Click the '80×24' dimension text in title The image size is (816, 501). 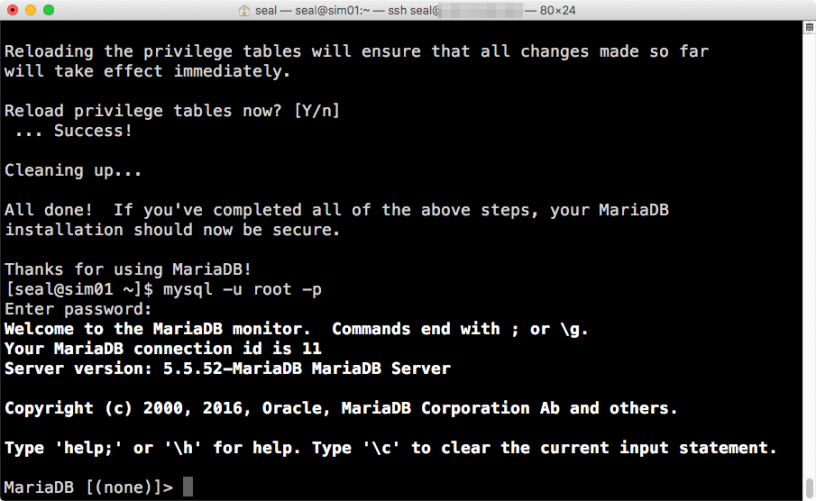tap(557, 10)
